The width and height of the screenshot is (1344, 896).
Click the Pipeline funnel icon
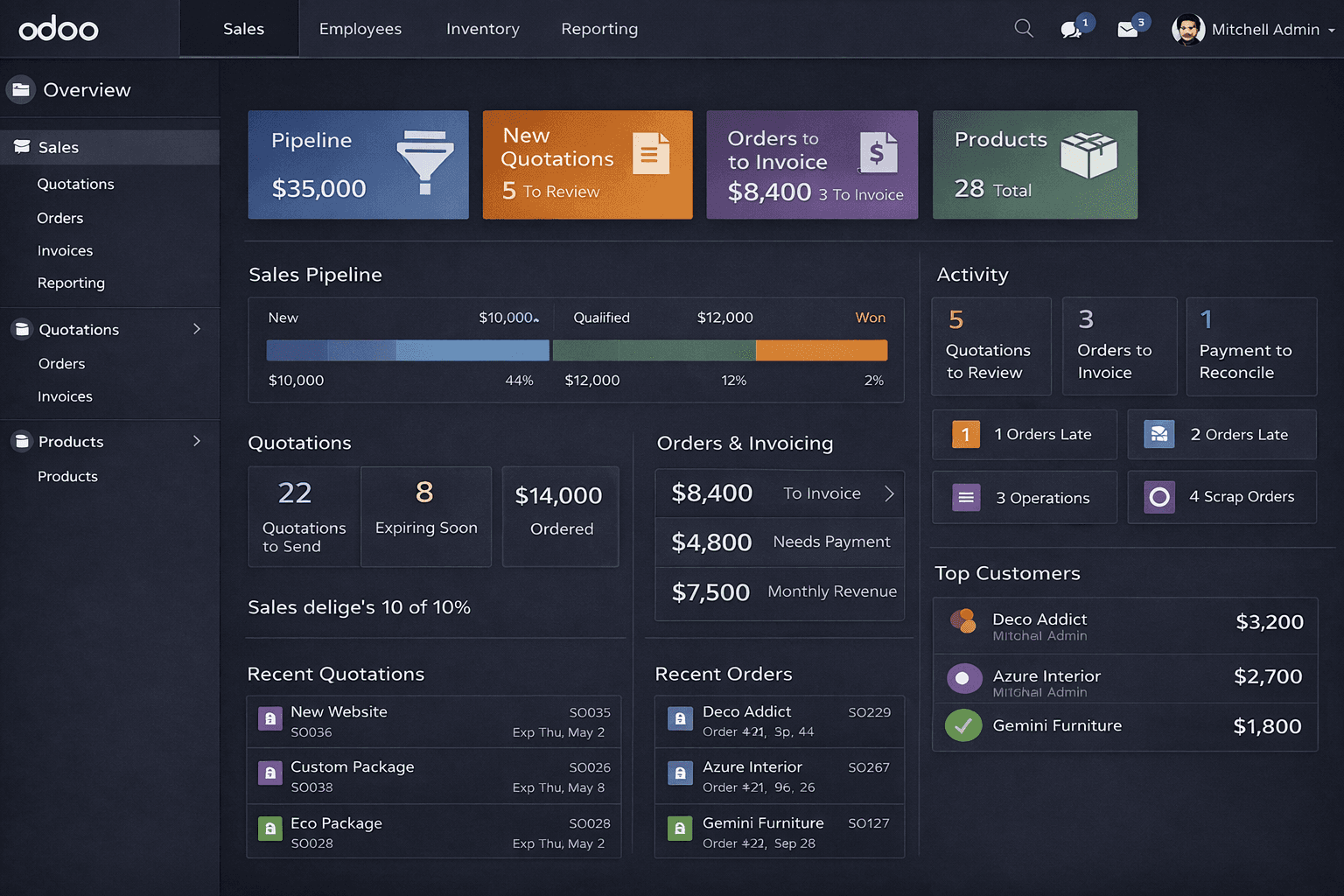[x=424, y=162]
